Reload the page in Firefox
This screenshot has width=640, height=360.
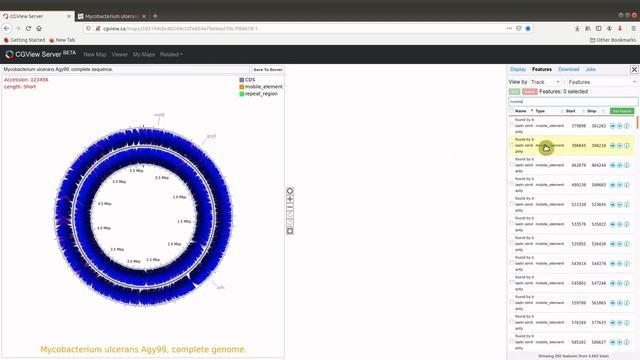pos(28,29)
